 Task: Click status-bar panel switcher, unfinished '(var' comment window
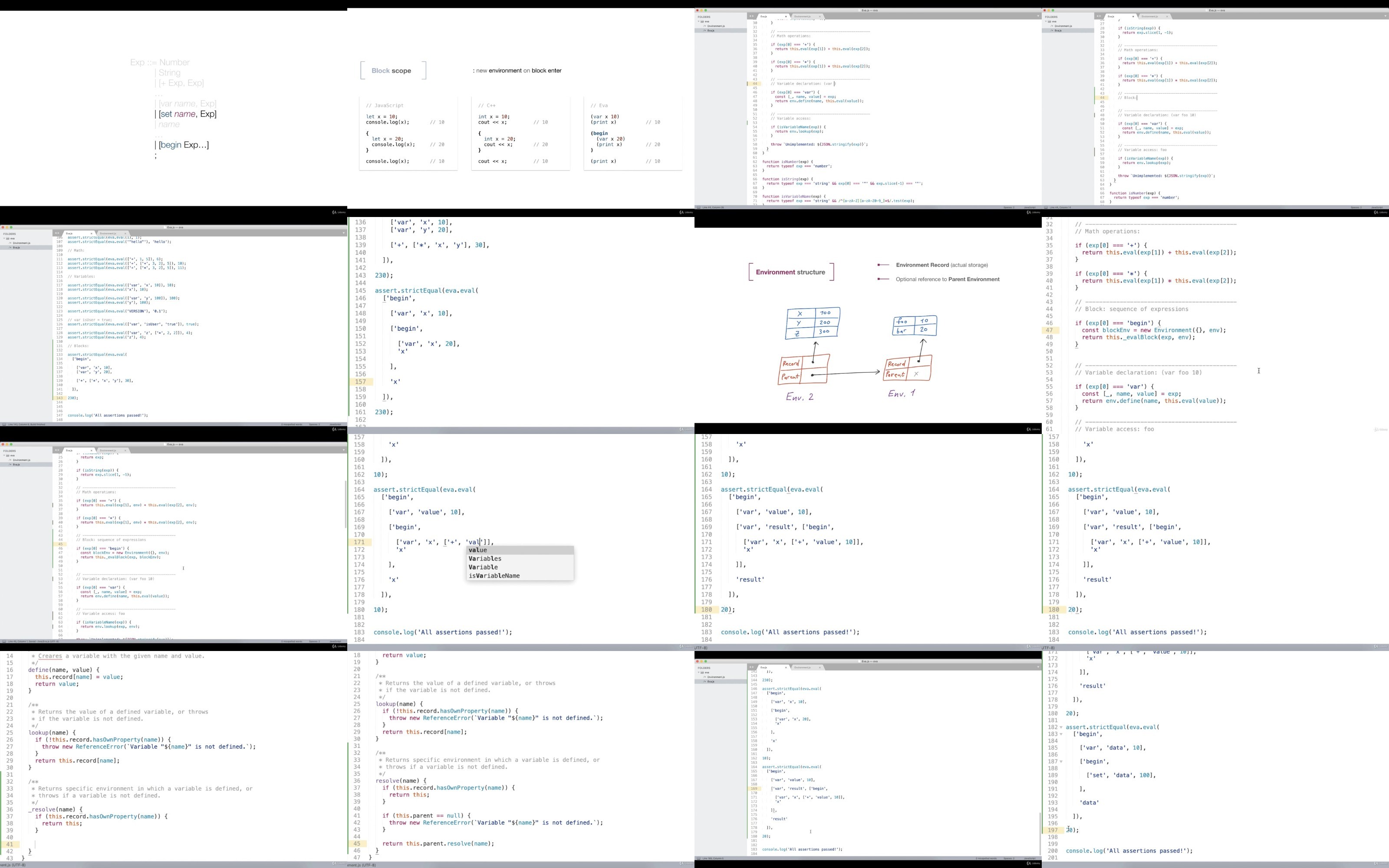[698, 207]
